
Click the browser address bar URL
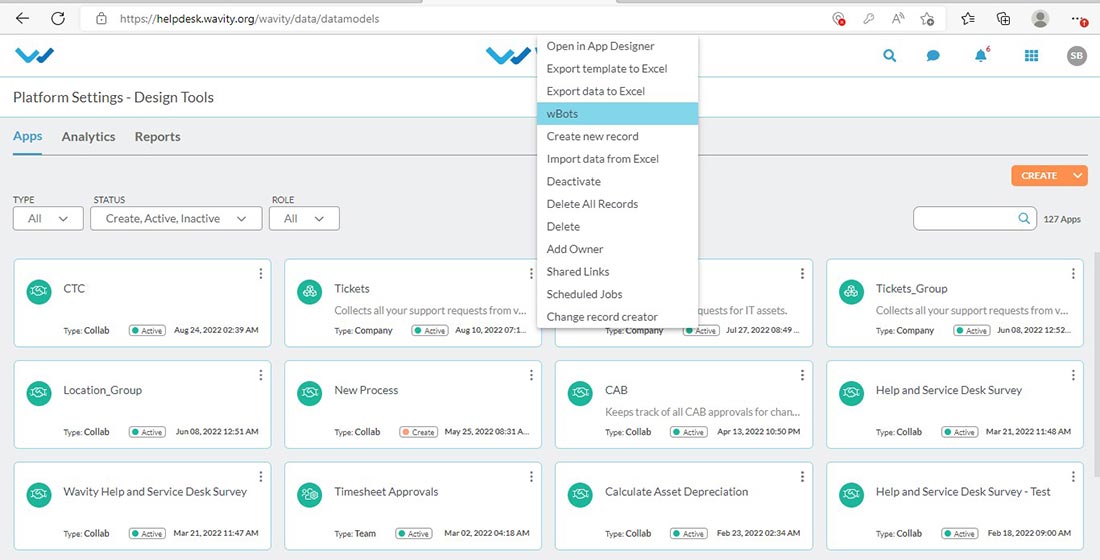click(x=249, y=19)
